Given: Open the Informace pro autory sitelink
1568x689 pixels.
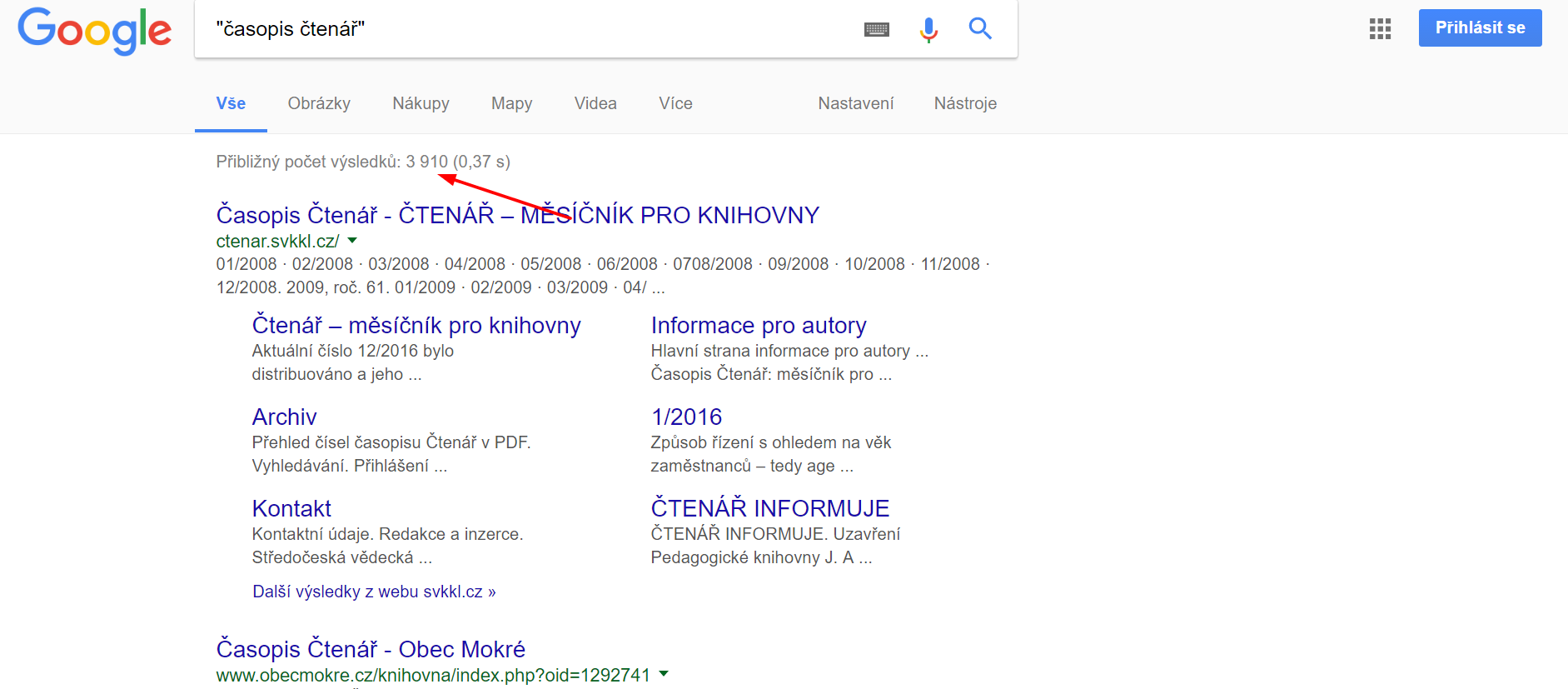Looking at the screenshot, I should (x=759, y=325).
